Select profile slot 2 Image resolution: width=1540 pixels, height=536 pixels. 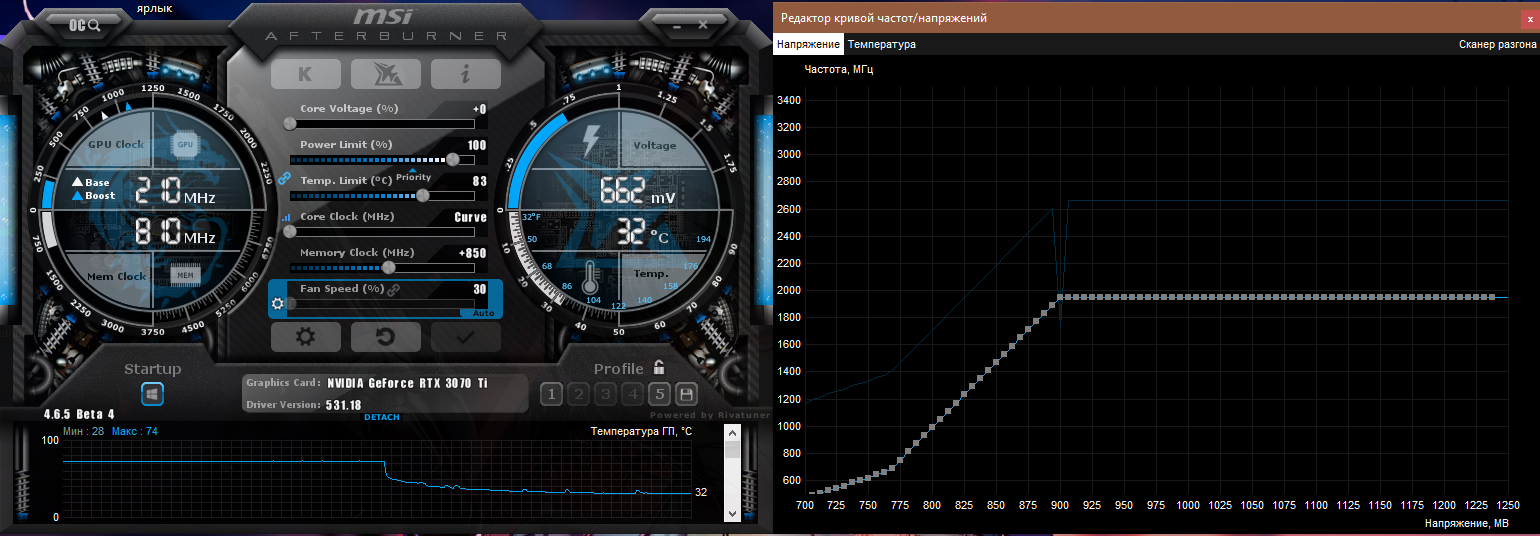coord(577,394)
